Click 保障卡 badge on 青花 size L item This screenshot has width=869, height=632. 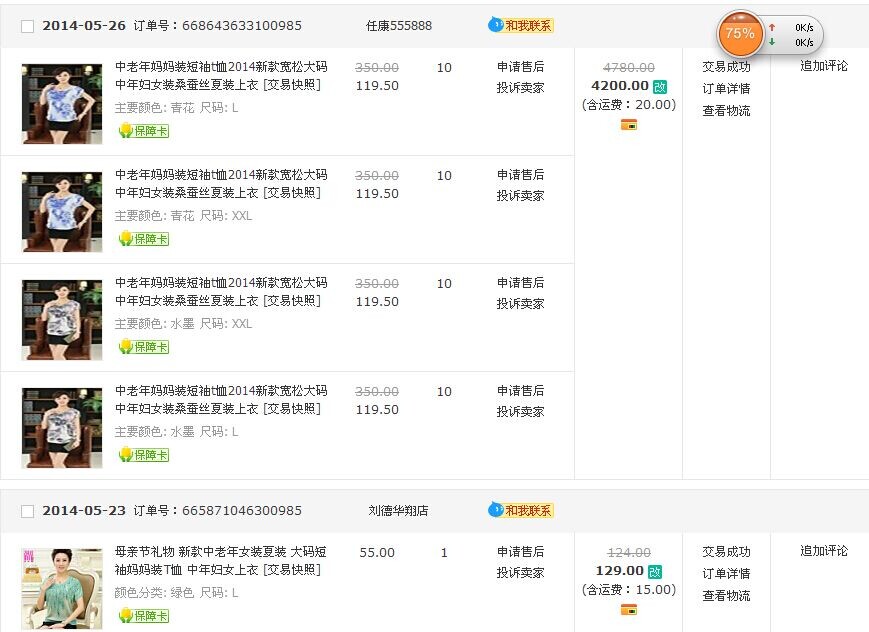coord(144,131)
